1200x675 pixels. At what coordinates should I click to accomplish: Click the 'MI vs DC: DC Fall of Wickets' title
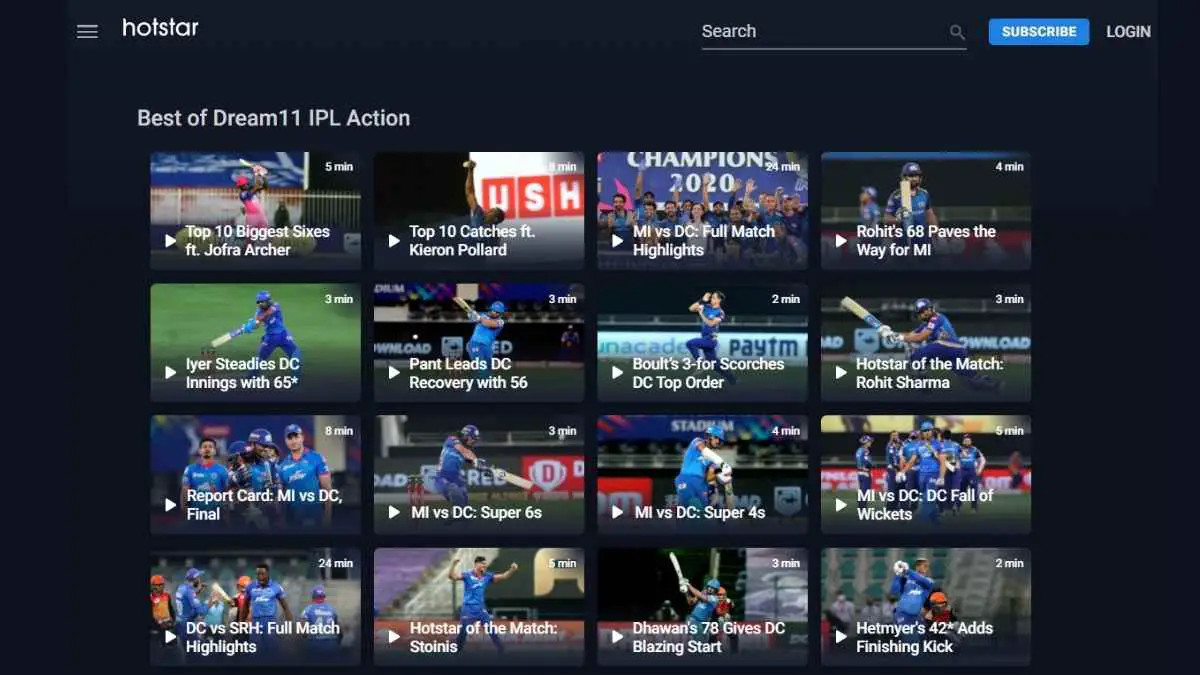[x=925, y=505]
